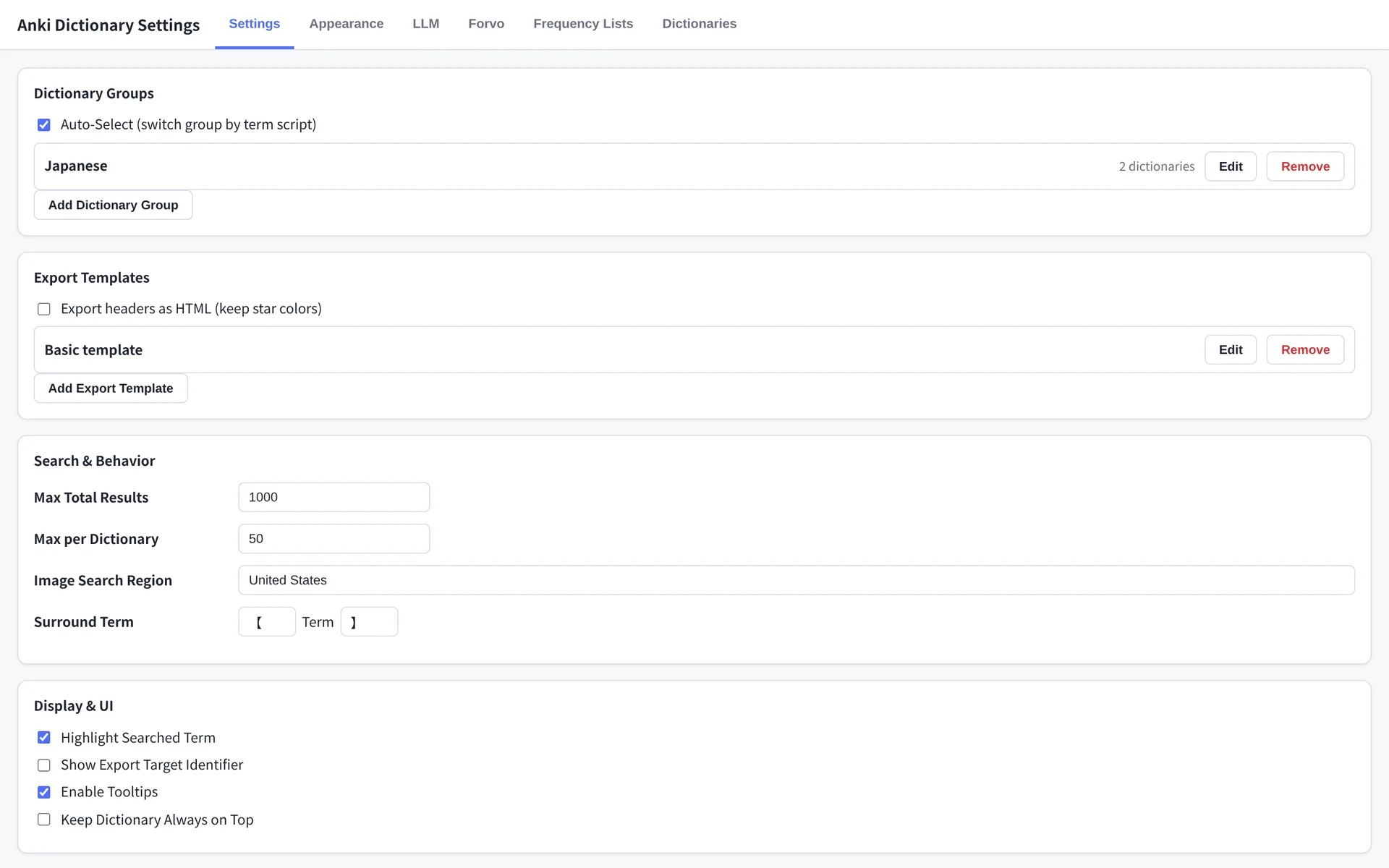Click the Max per Dictionary field
Screen dimensions: 1389x868
pyautogui.click(x=334, y=539)
